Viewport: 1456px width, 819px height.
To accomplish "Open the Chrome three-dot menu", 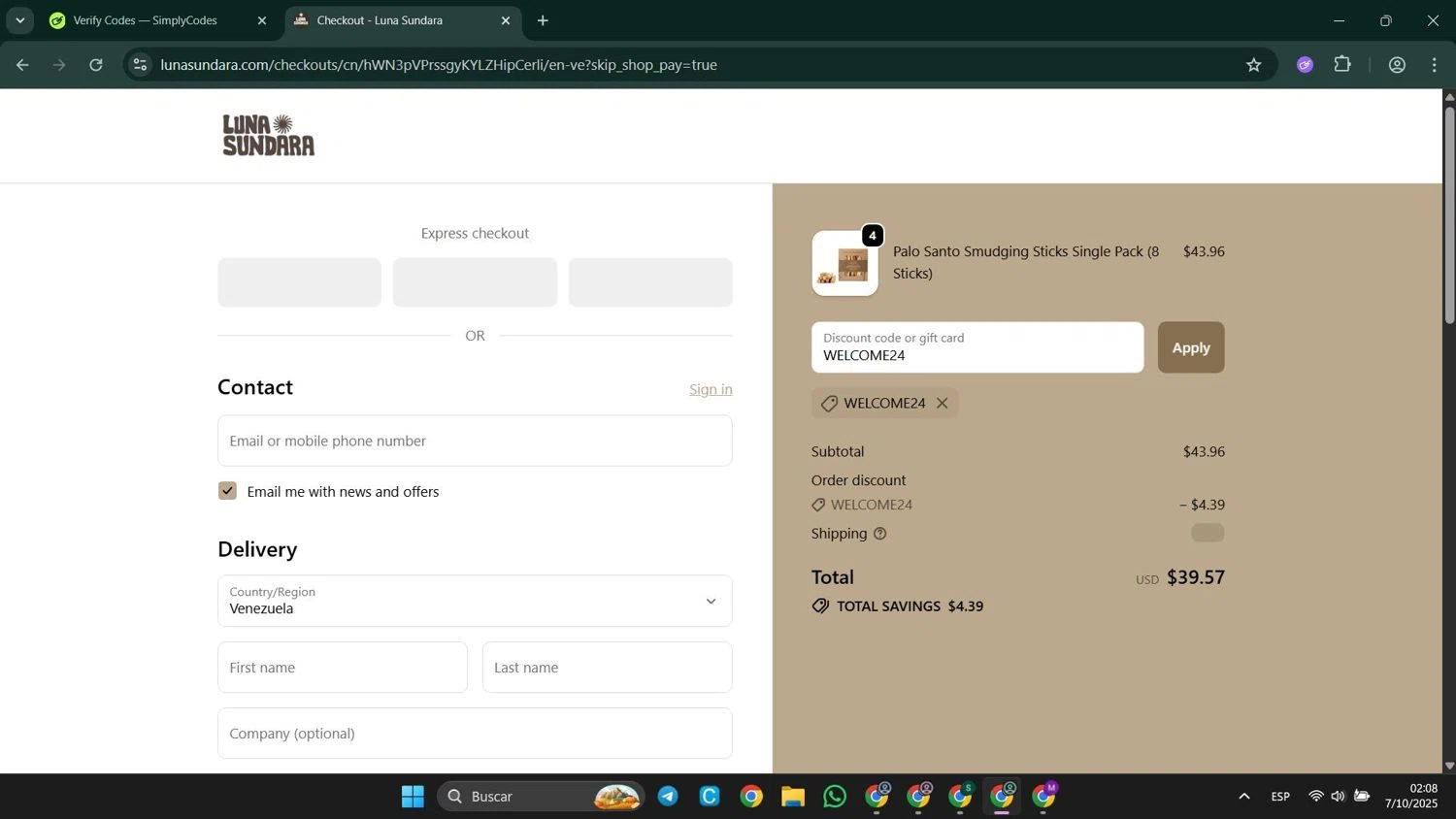I will [1435, 65].
